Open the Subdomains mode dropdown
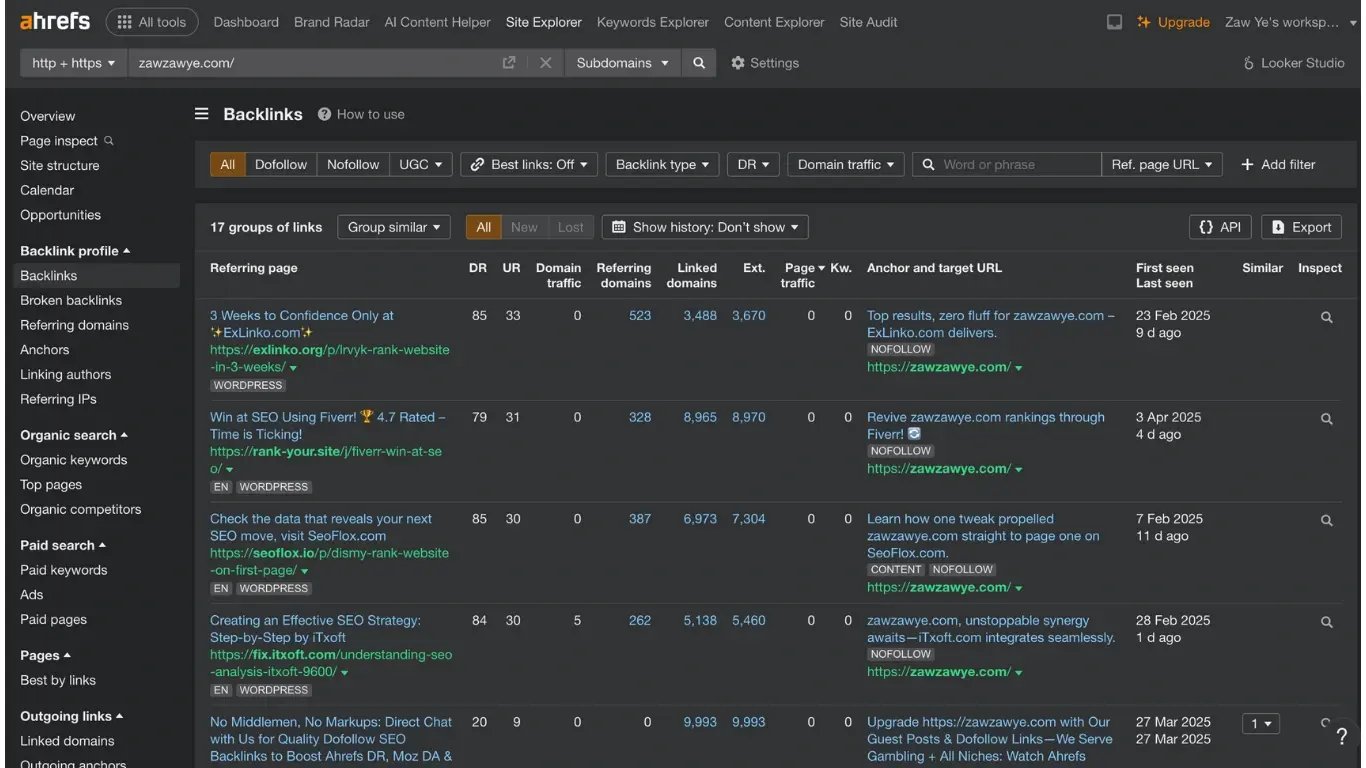The width and height of the screenshot is (1366, 768). click(623, 63)
